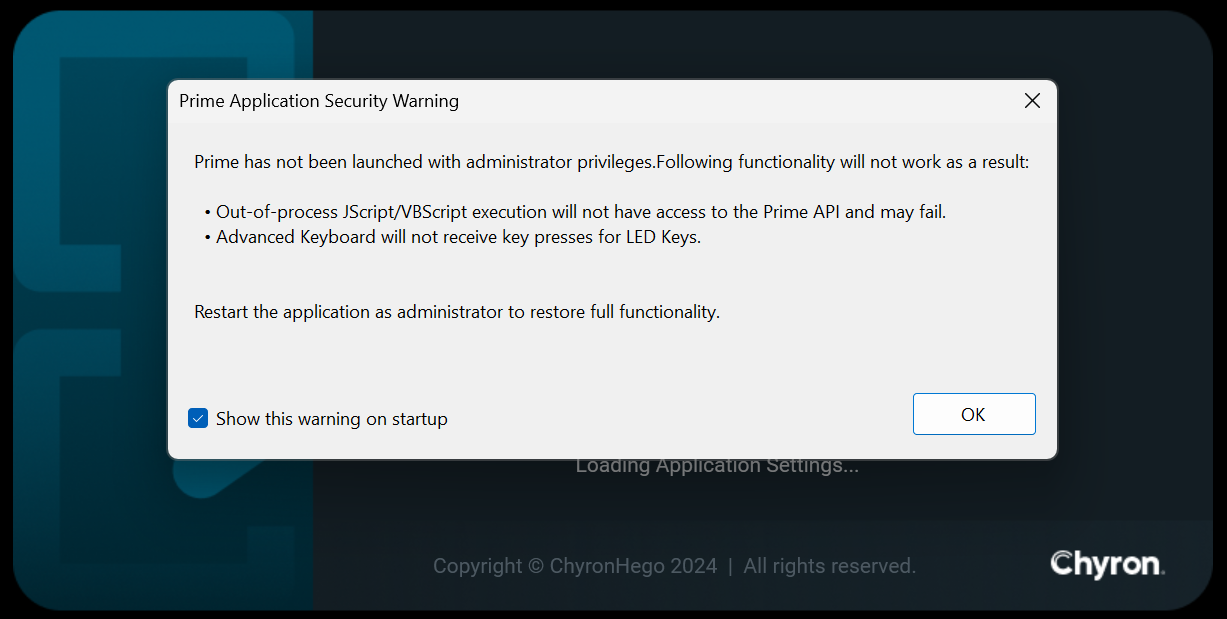This screenshot has width=1227, height=619.
Task: Click the "Prime Application Security Warning" title text
Action: tap(318, 101)
